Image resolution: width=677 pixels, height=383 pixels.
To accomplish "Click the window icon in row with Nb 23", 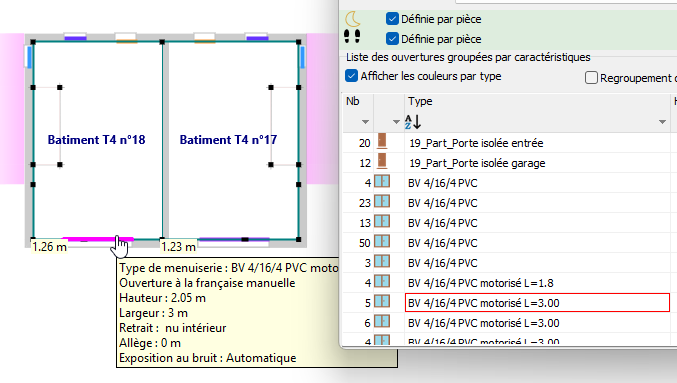I will (x=382, y=202).
